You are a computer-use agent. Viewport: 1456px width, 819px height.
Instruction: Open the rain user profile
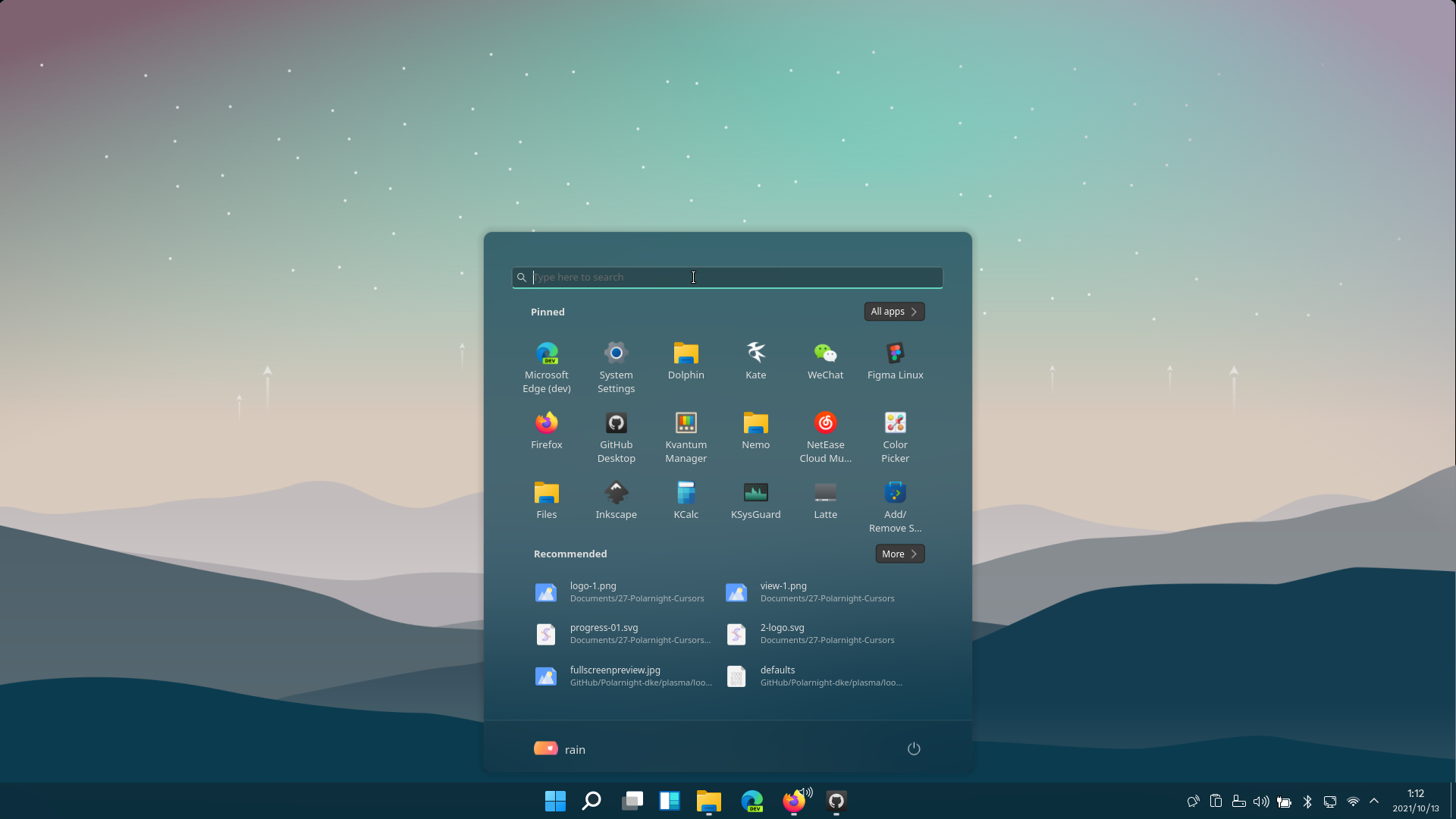560,748
